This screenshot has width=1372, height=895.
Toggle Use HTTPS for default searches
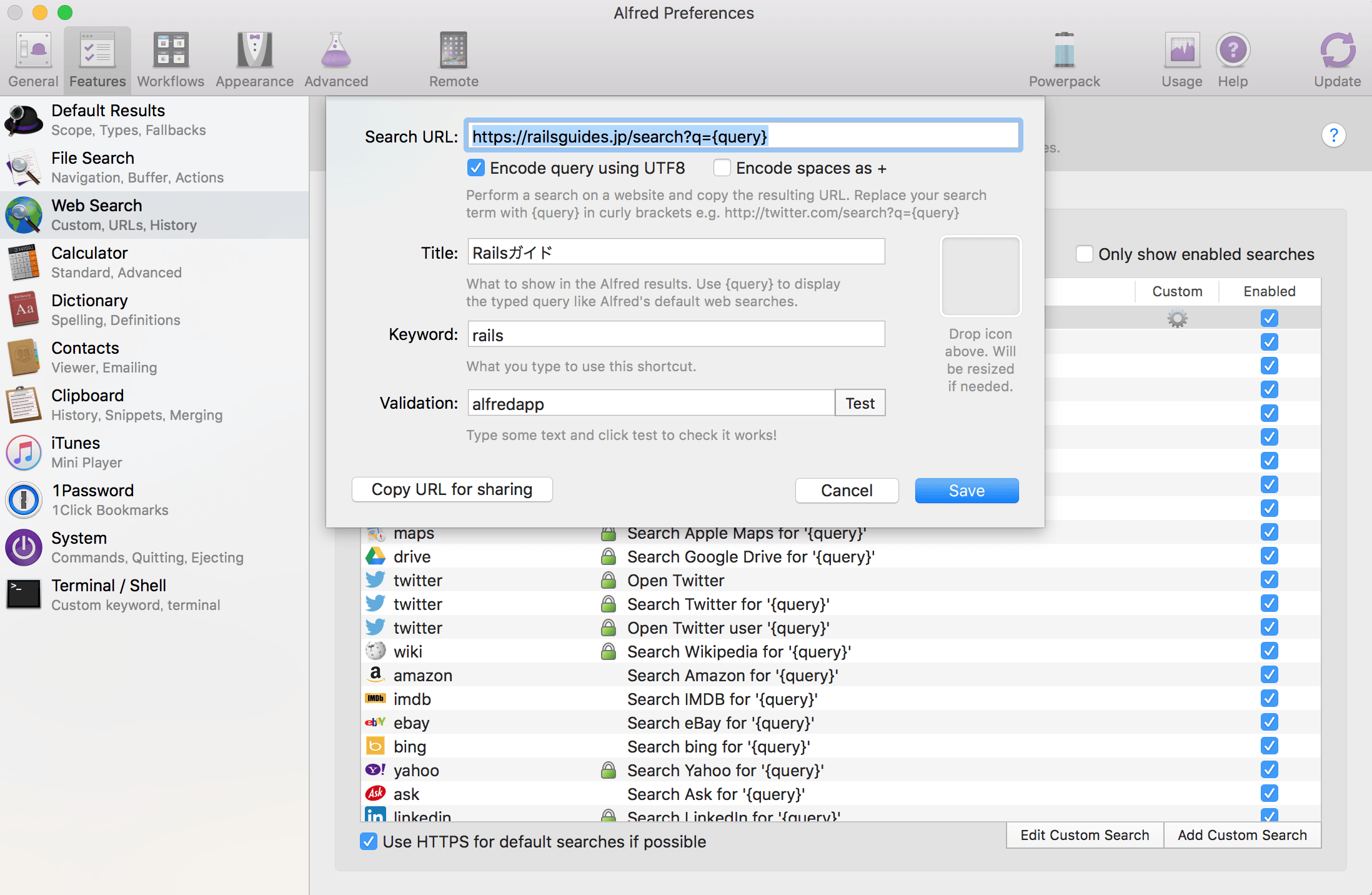[x=368, y=842]
